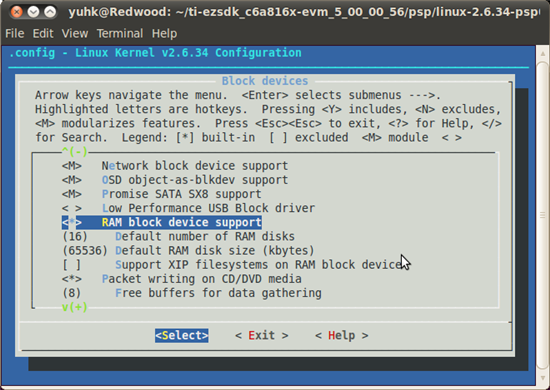Toggle the <M> state of Promise SATA SX8 support

72,194
